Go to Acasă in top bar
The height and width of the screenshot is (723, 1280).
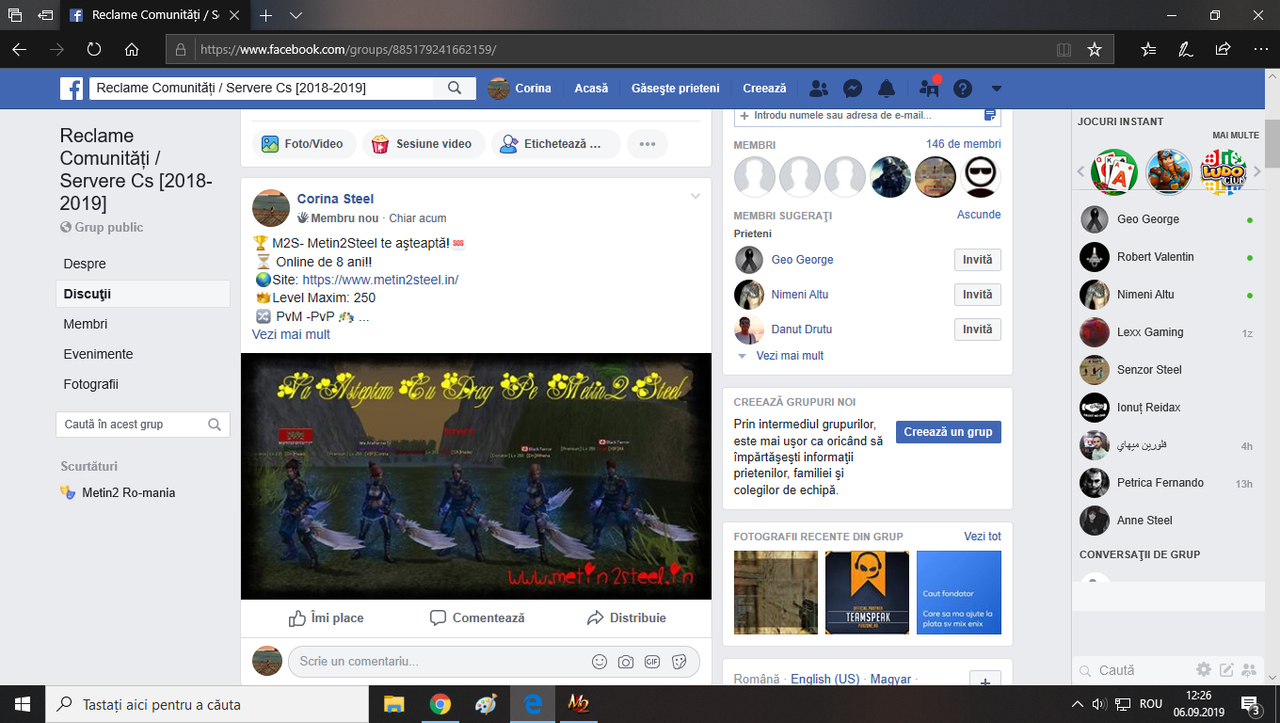coord(591,88)
